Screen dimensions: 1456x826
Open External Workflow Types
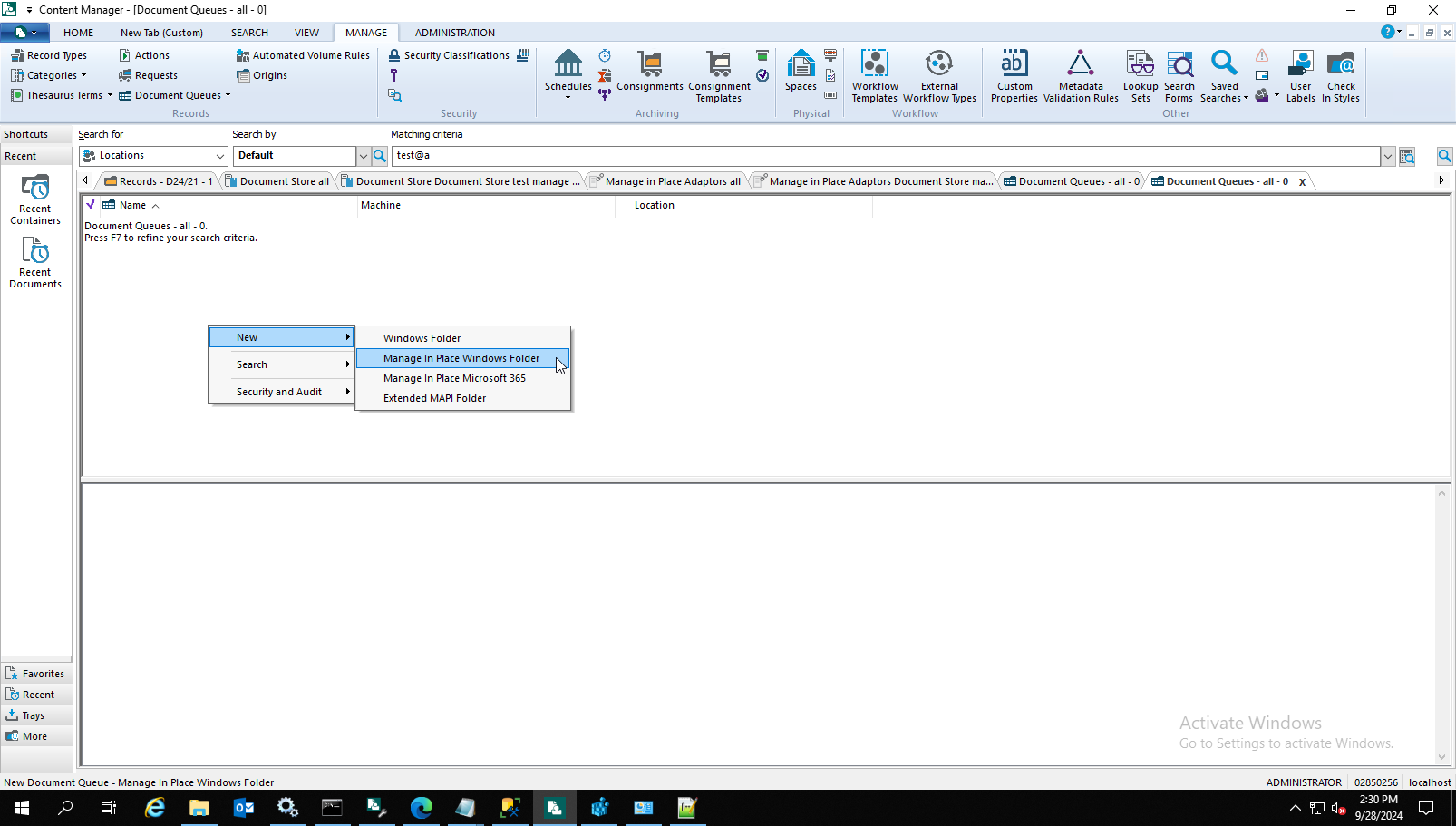[939, 76]
